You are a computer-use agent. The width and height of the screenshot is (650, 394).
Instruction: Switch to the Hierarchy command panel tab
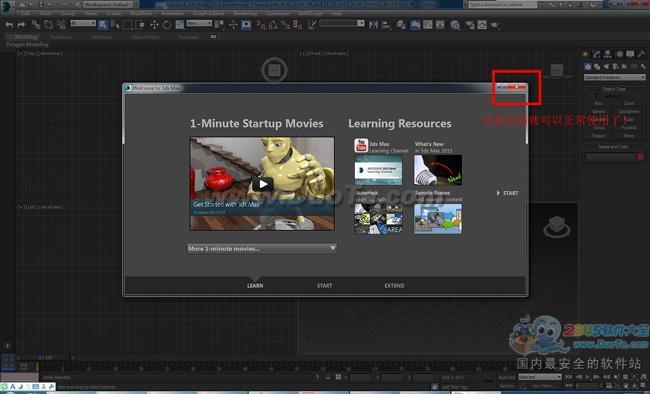point(608,54)
